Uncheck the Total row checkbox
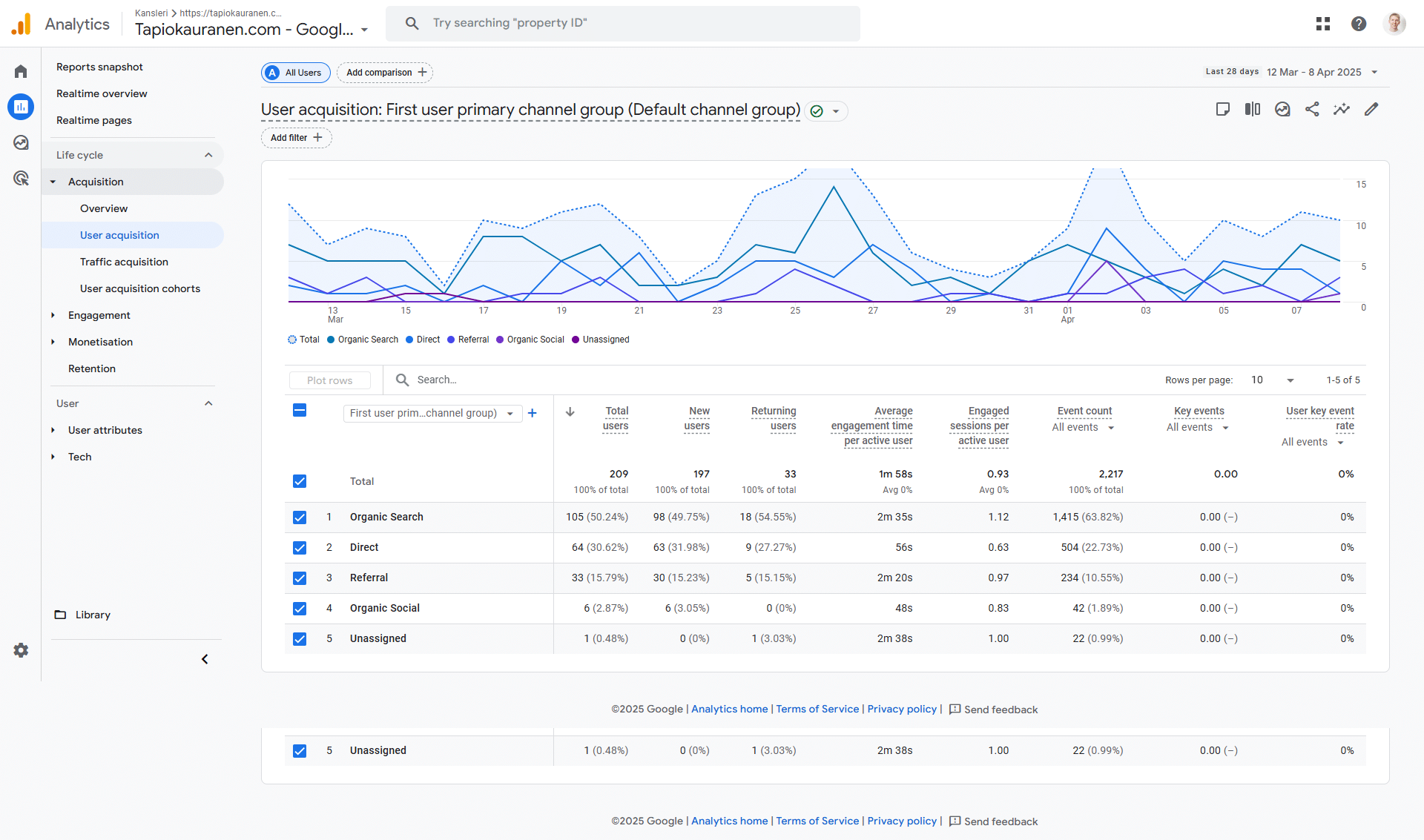 tap(300, 481)
